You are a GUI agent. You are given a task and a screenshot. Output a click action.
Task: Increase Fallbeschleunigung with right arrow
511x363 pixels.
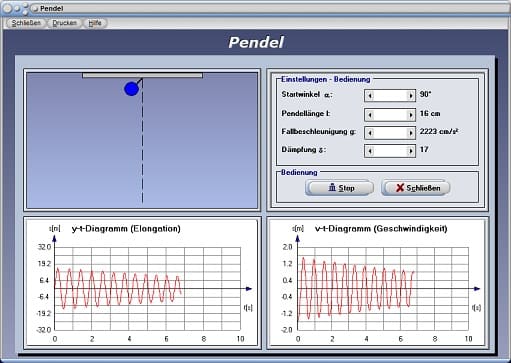411,133
